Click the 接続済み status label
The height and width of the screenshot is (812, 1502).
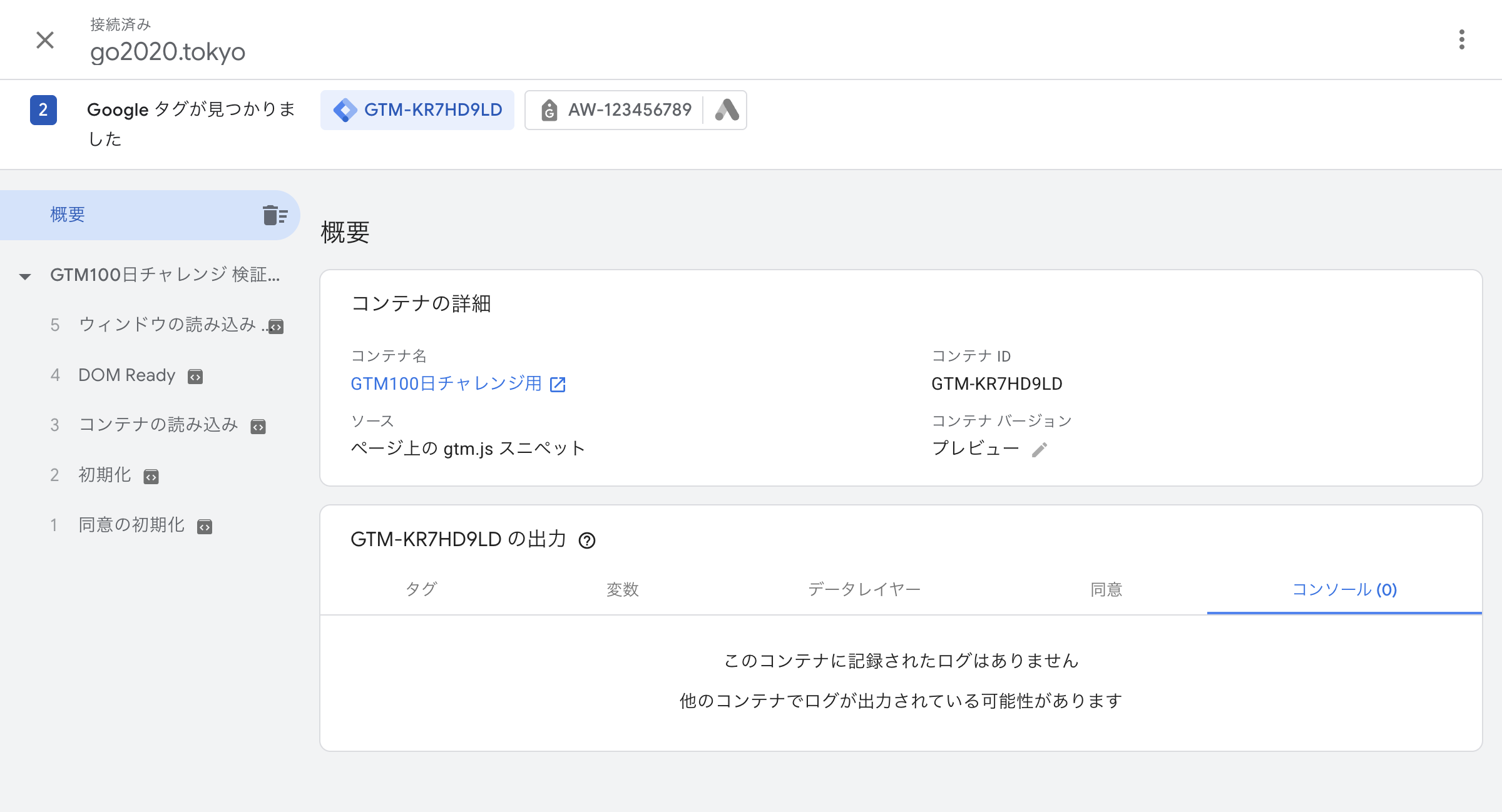pyautogui.click(x=121, y=24)
